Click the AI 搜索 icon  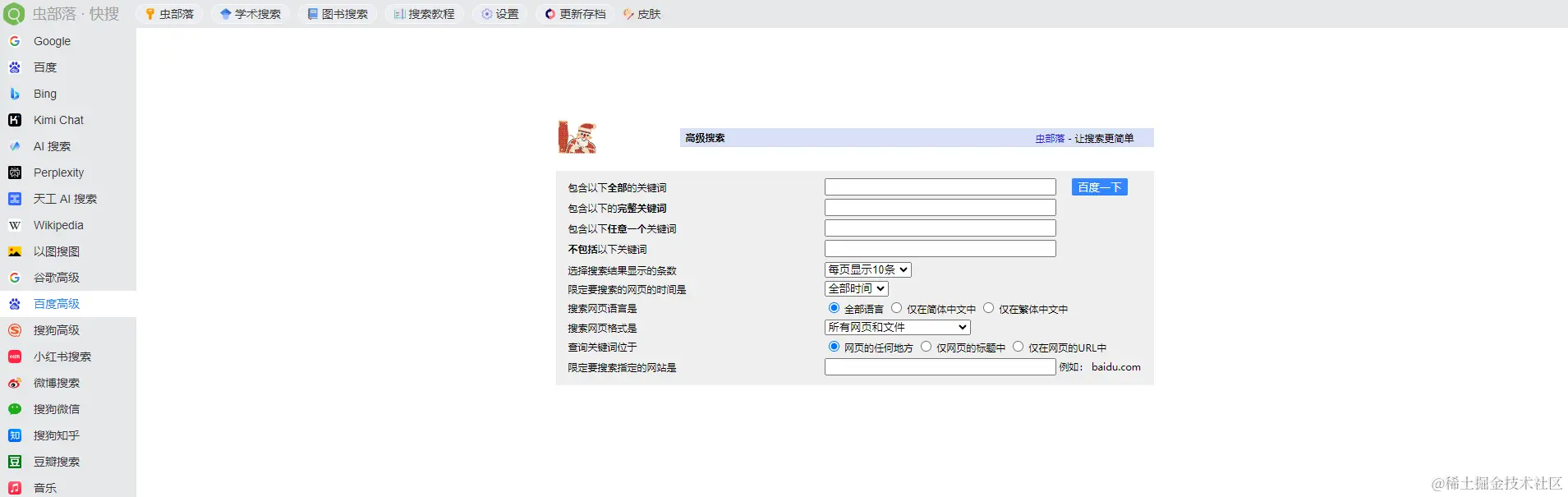point(15,146)
